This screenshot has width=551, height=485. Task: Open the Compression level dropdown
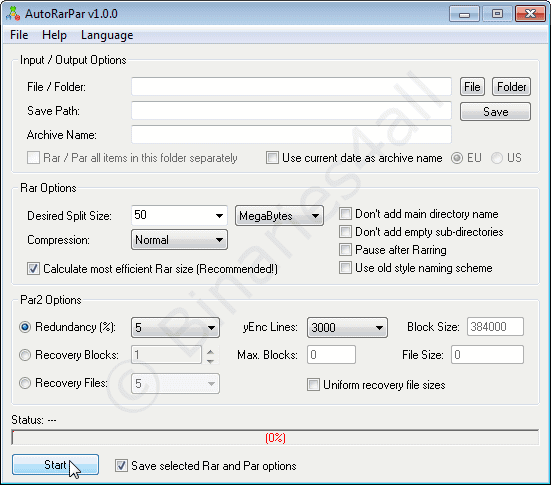[179, 240]
